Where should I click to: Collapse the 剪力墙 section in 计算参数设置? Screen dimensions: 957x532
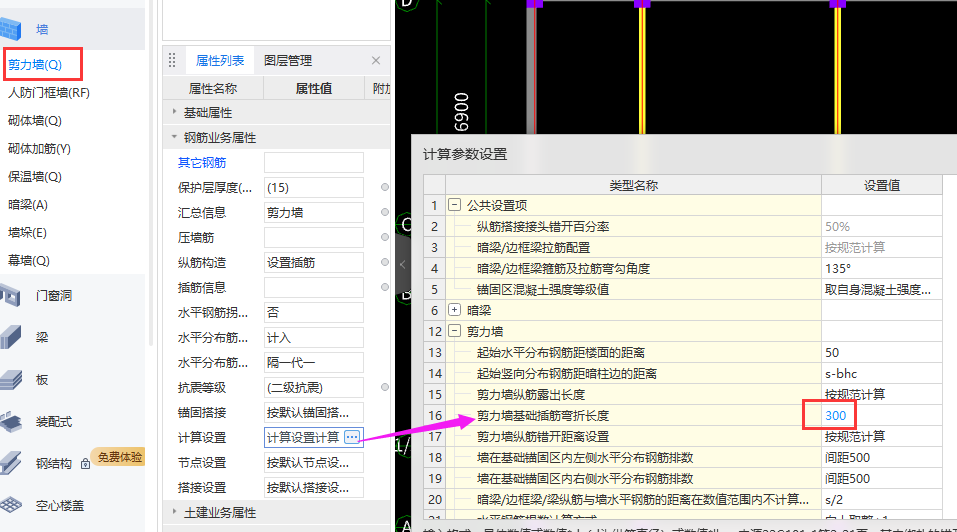coord(454,331)
